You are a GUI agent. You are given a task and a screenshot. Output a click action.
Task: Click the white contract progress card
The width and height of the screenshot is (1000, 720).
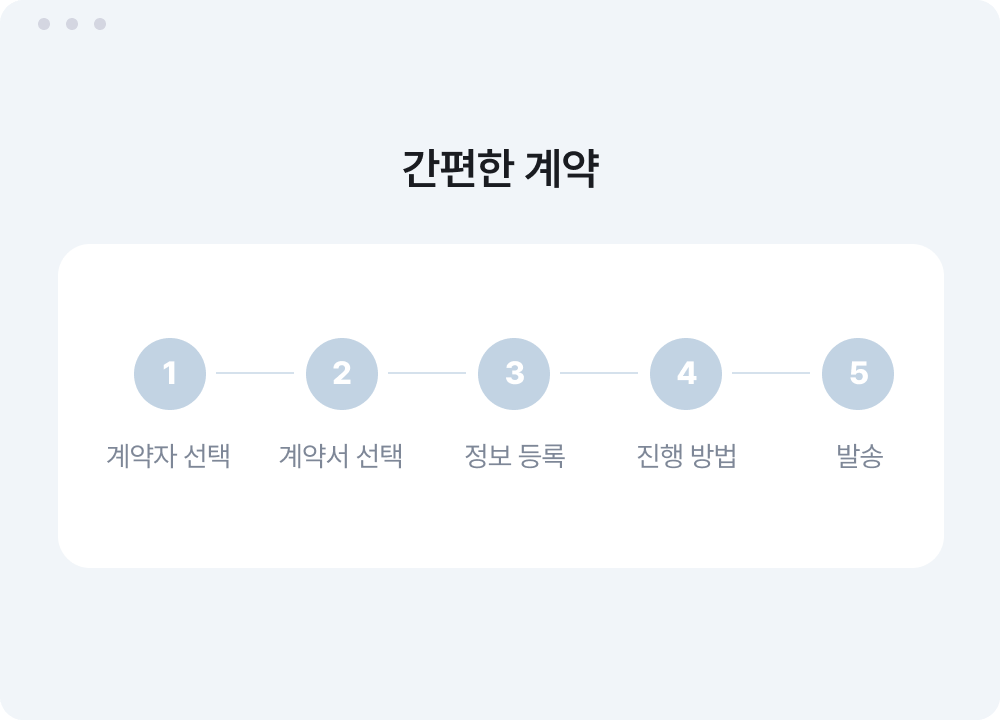click(x=500, y=520)
